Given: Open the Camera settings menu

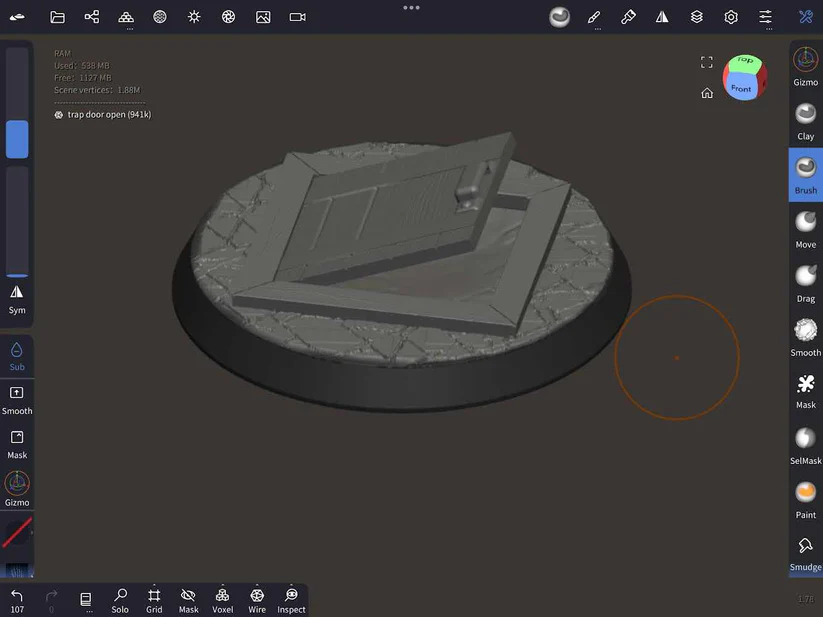Looking at the screenshot, I should click(298, 17).
